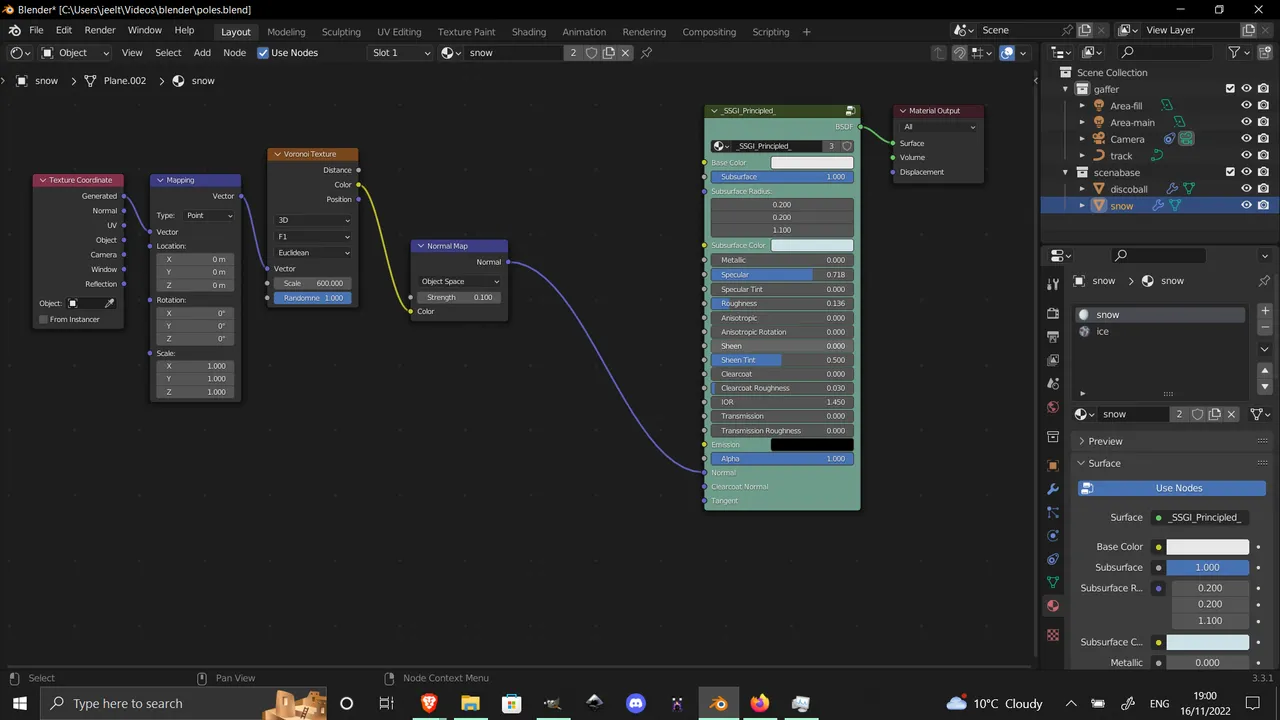Open the View Layer properties tab
The width and height of the screenshot is (1280, 720).
tap(1053, 360)
